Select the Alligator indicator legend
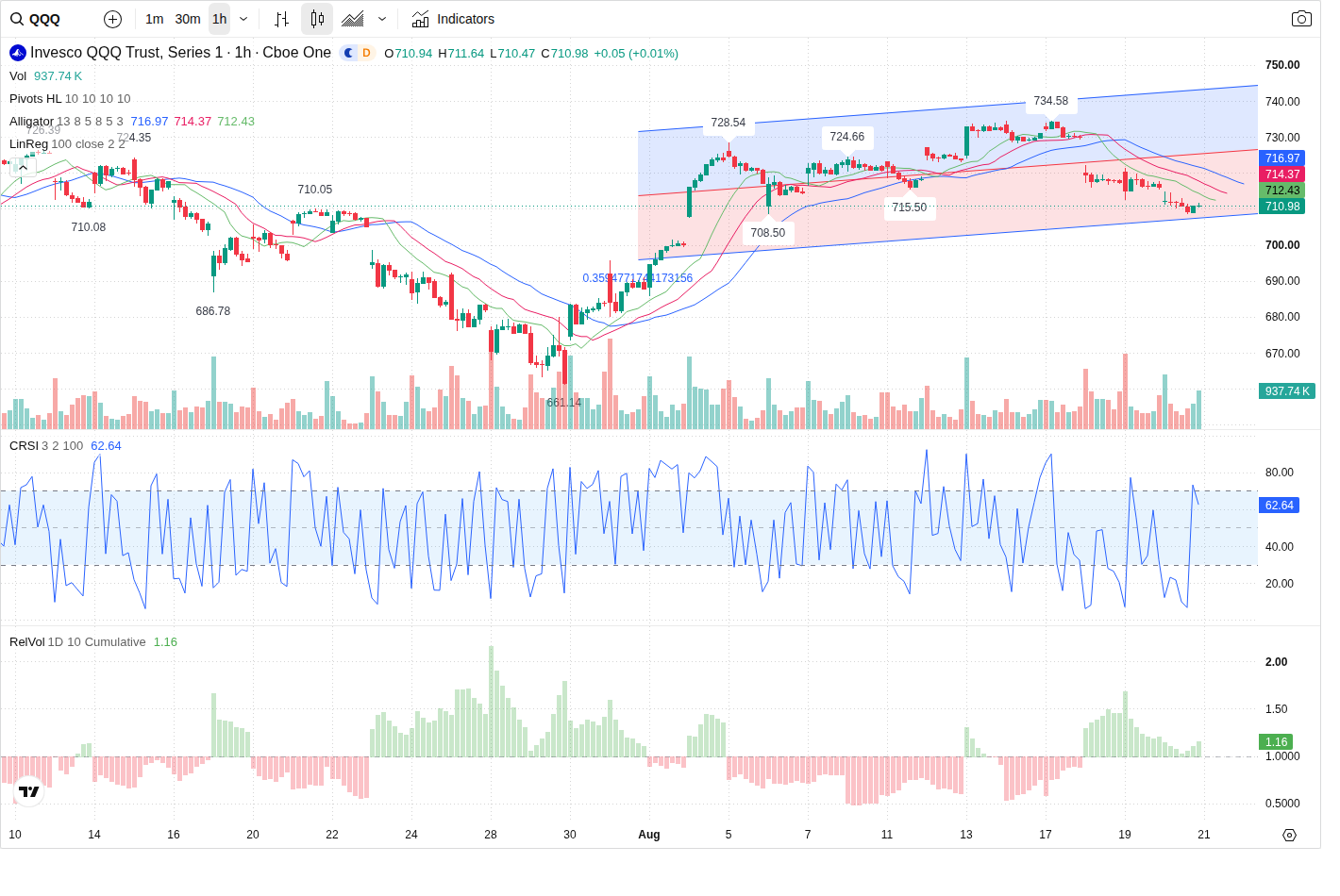1340x896 pixels. [x=32, y=122]
